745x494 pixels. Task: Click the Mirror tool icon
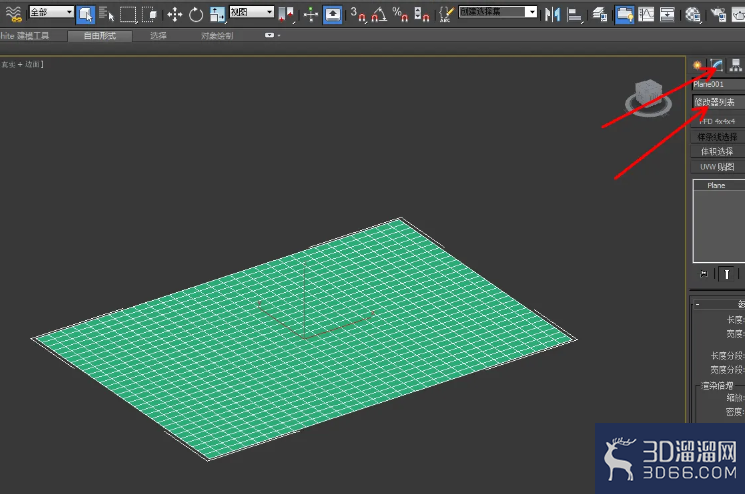point(552,14)
